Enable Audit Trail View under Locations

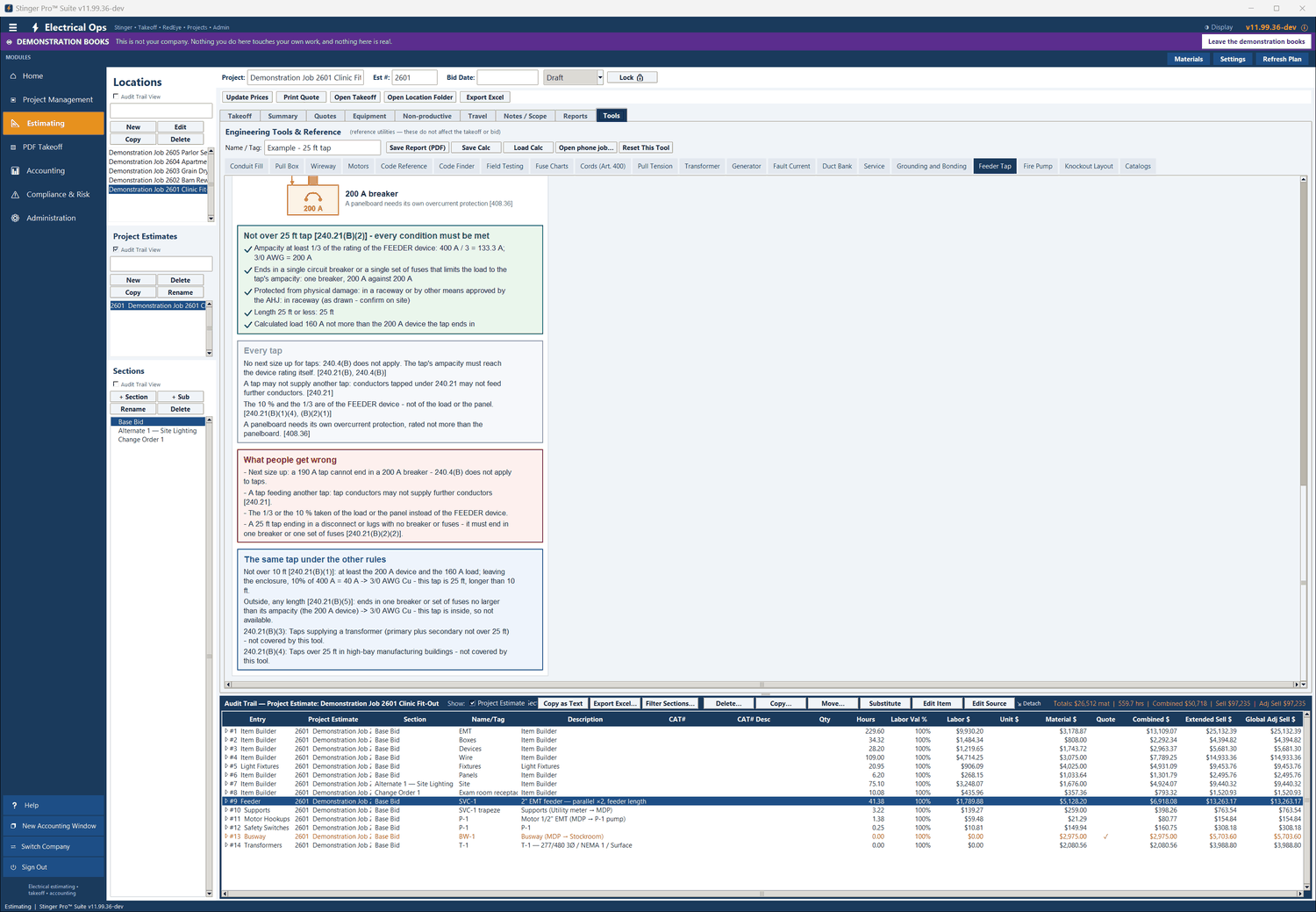point(116,97)
